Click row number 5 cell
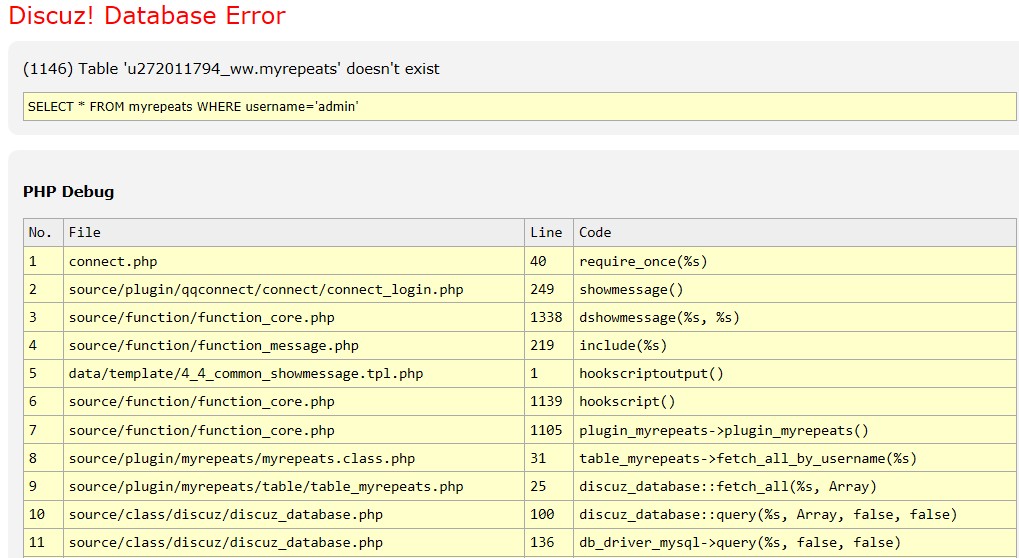The height and width of the screenshot is (558, 1019). coord(44,374)
